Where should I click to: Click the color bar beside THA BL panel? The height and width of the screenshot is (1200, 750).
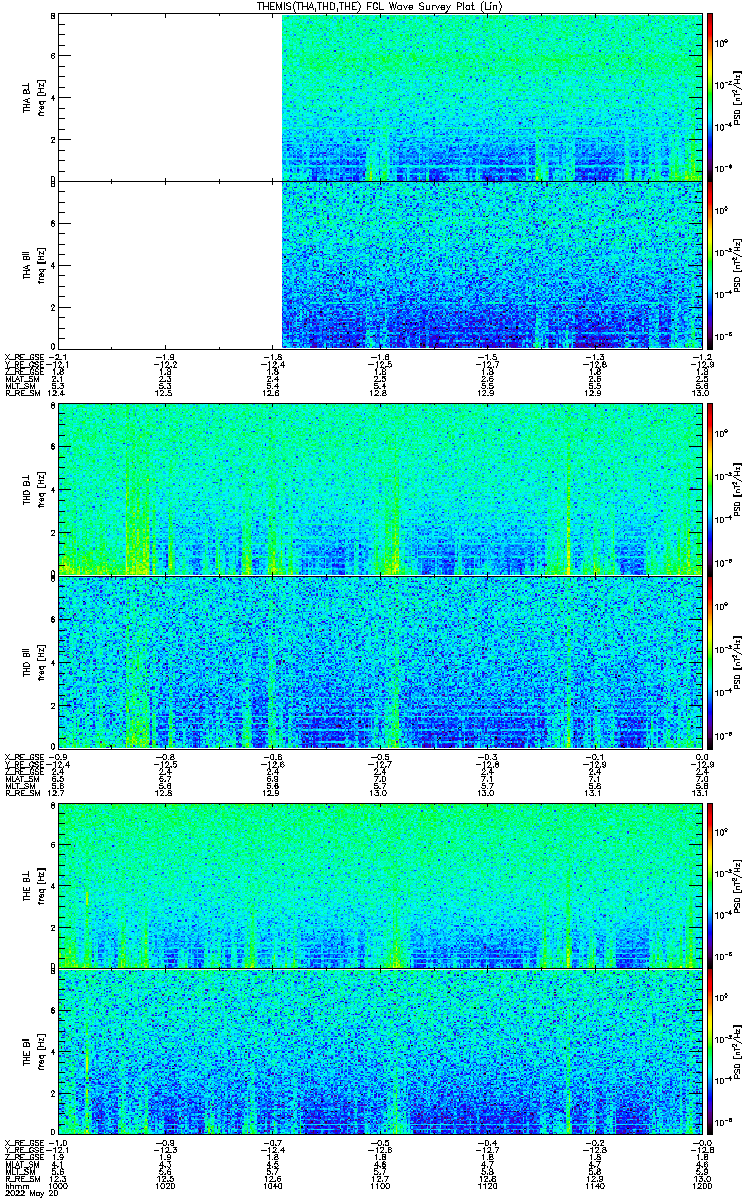pos(710,97)
